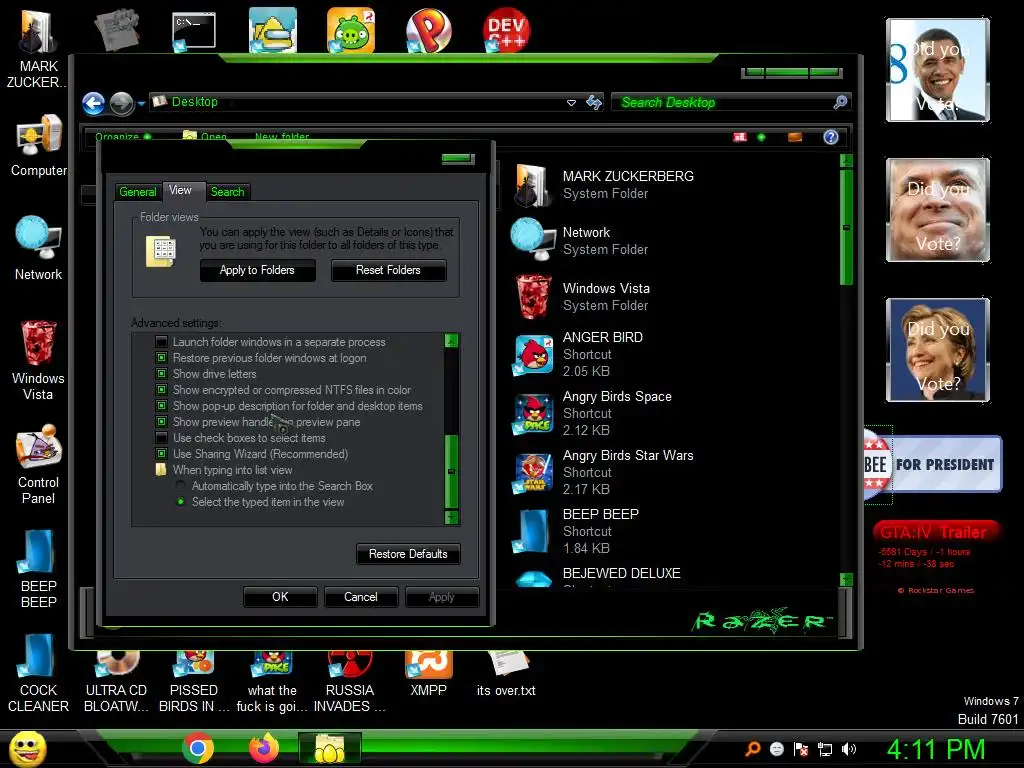Switch to the Search tab

click(227, 191)
